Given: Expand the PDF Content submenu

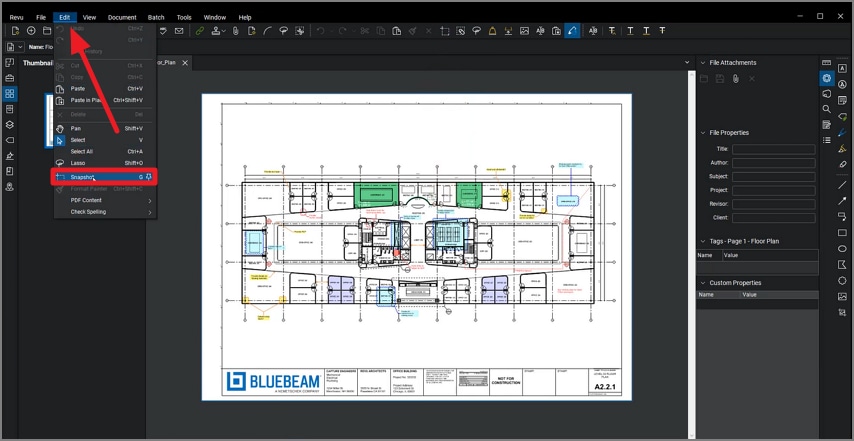Looking at the screenshot, I should (105, 200).
